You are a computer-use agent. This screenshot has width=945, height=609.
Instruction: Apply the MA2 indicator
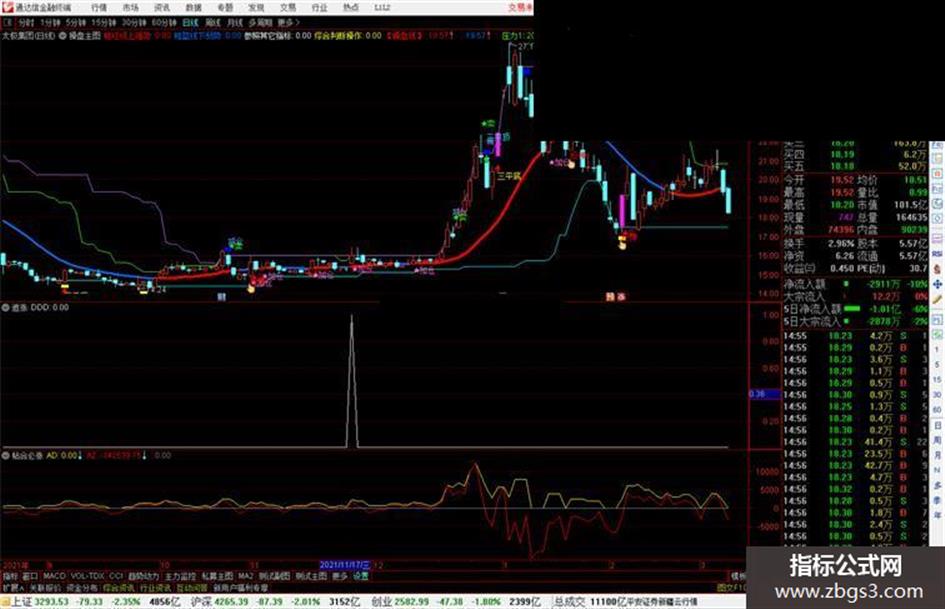(x=245, y=576)
